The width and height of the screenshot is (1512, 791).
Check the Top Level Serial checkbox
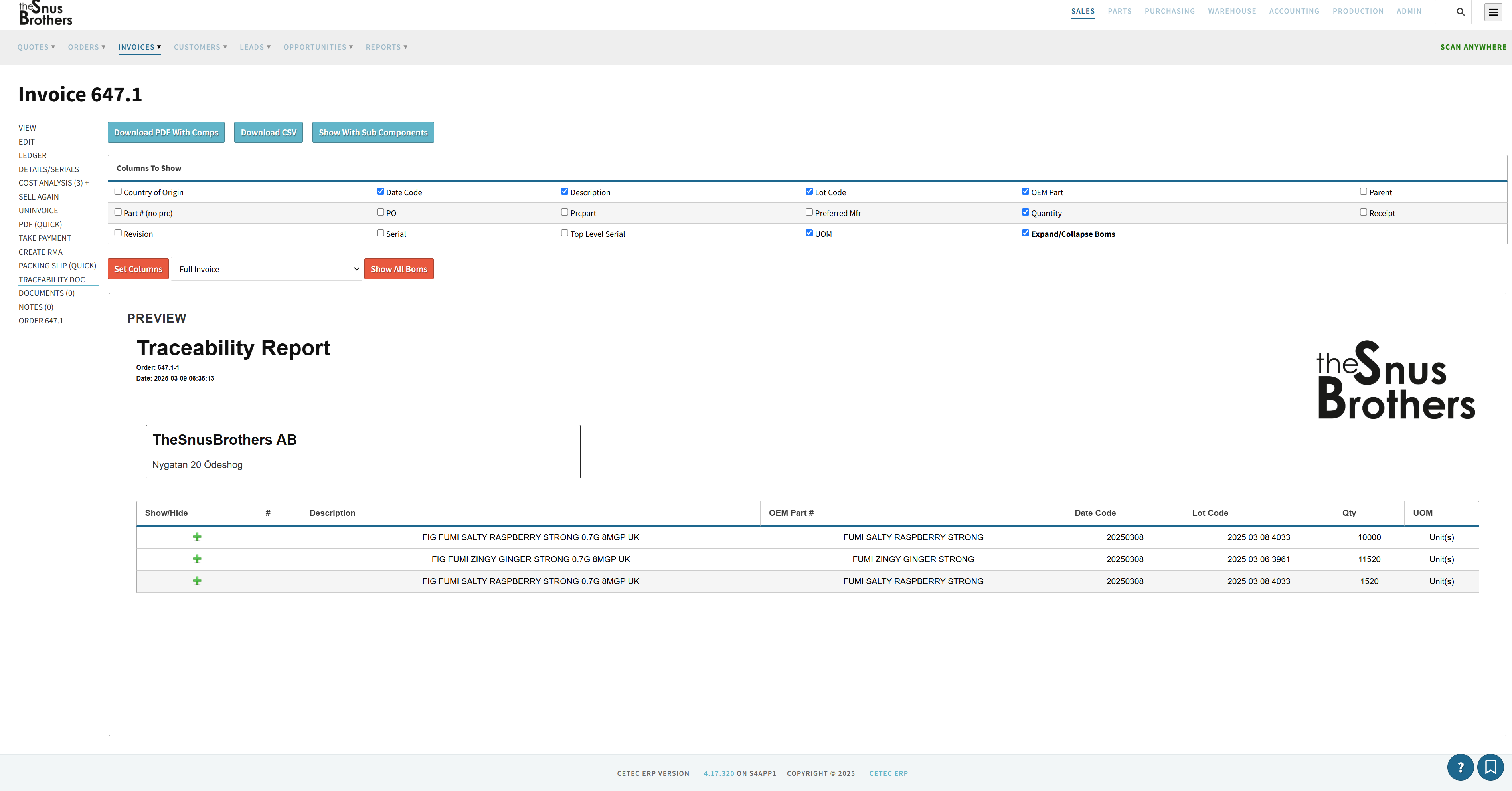tap(565, 233)
